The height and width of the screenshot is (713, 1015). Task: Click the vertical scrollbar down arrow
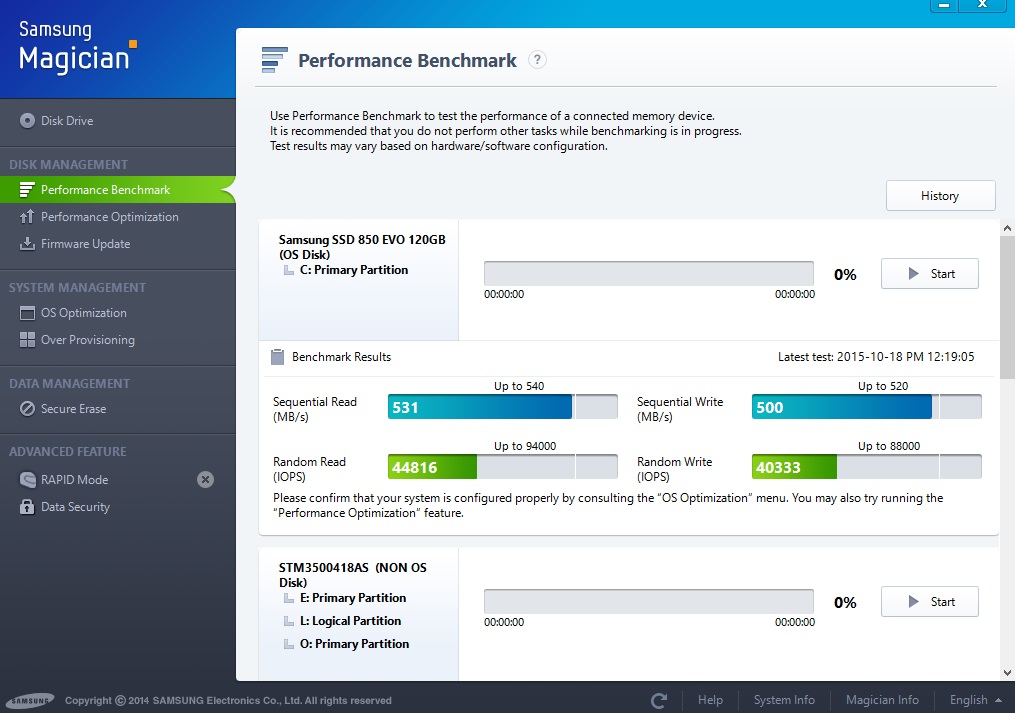point(1007,672)
